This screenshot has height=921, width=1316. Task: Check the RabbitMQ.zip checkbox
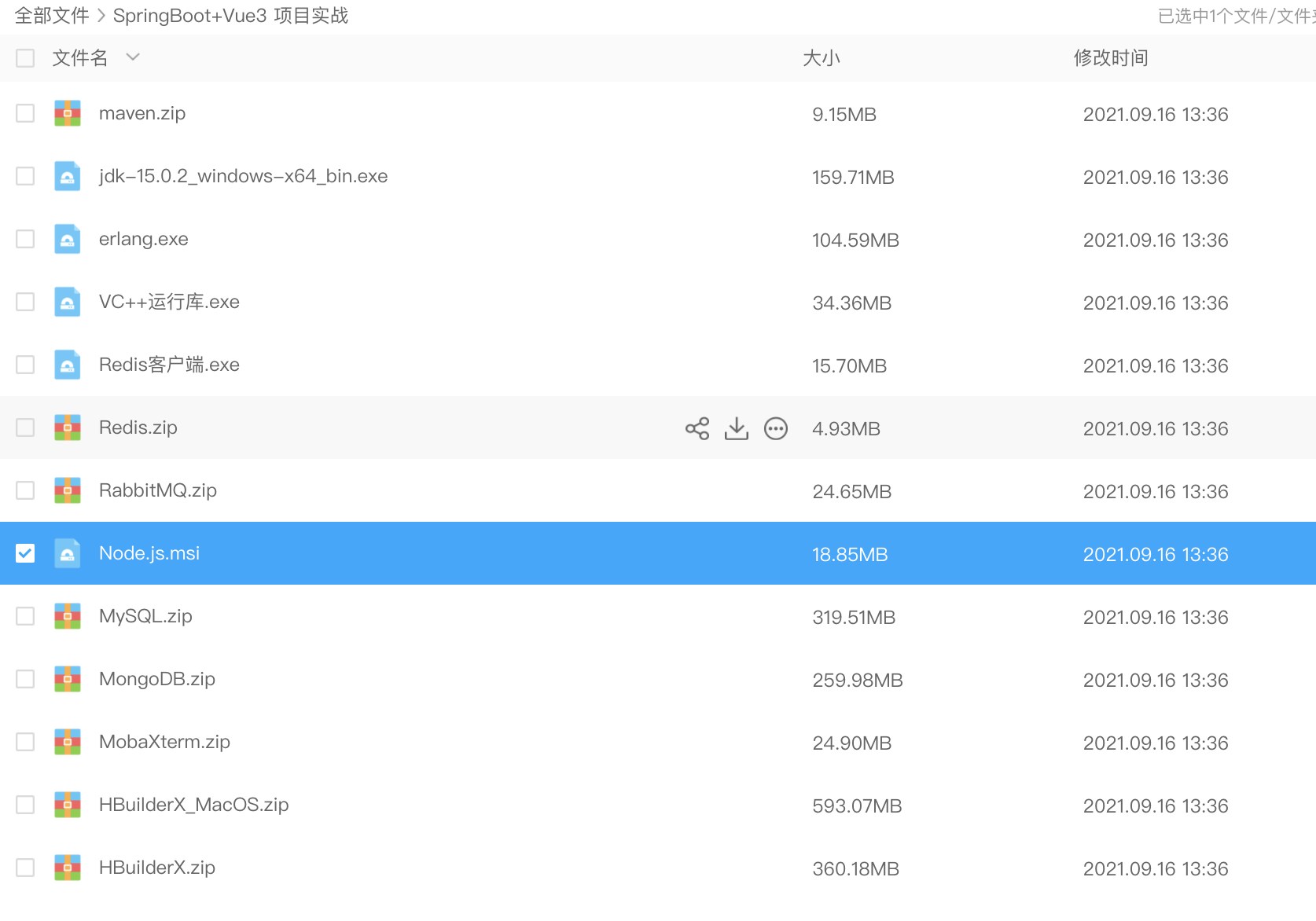pyautogui.click(x=25, y=490)
